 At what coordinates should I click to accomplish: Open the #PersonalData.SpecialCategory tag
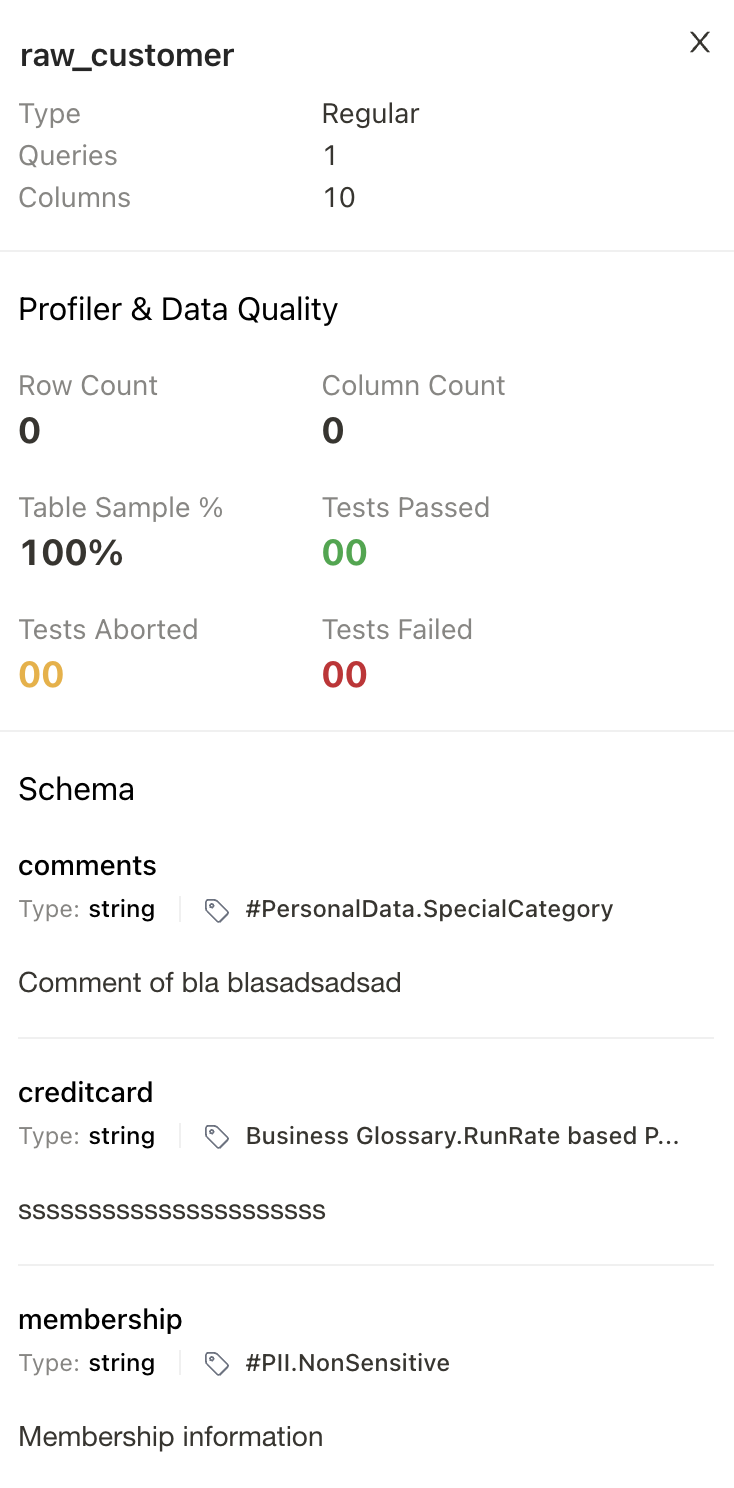click(x=429, y=909)
